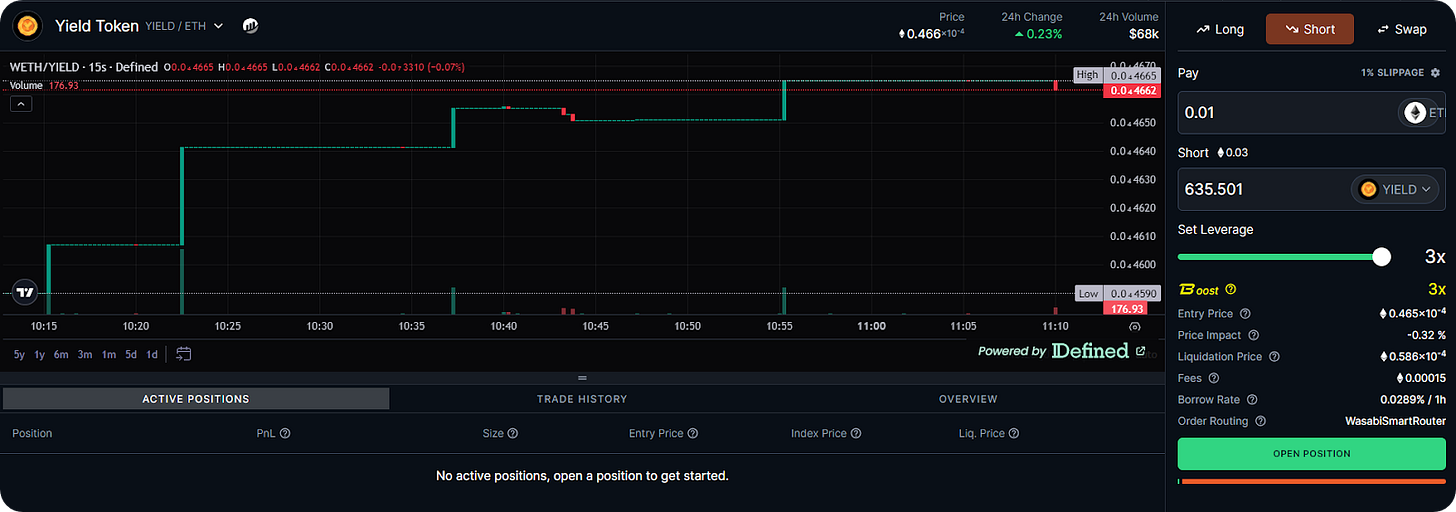Switch to Overview tab
Viewport: 1456px width, 512px height.
968,399
